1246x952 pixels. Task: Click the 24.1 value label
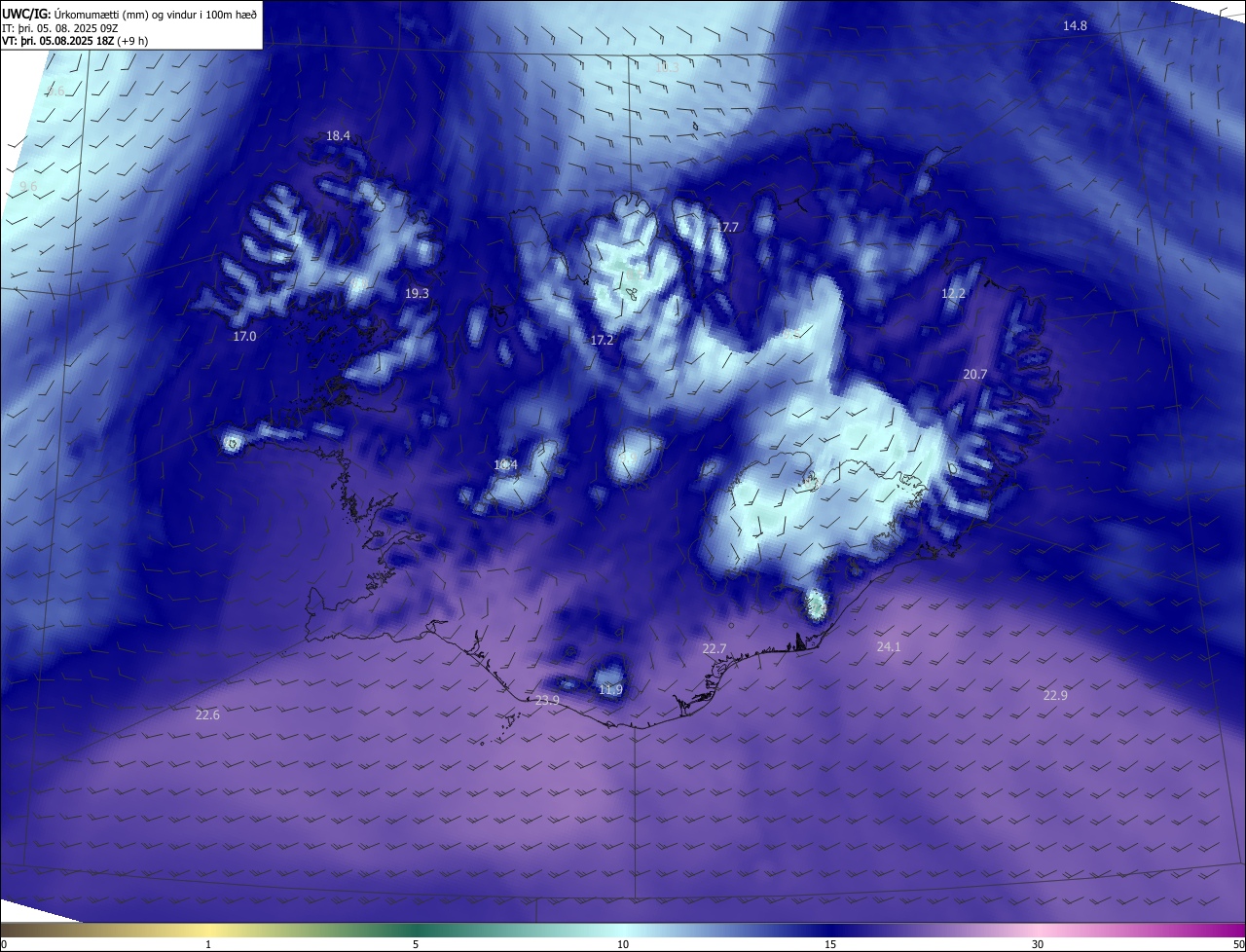point(889,646)
